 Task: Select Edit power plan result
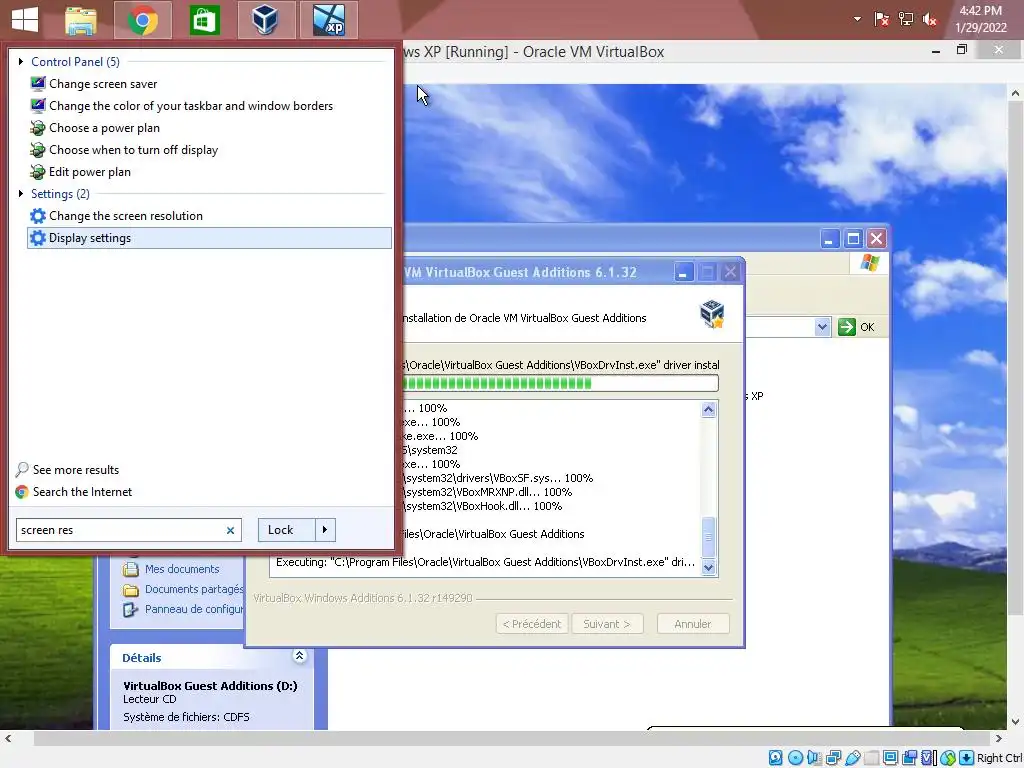(x=89, y=172)
